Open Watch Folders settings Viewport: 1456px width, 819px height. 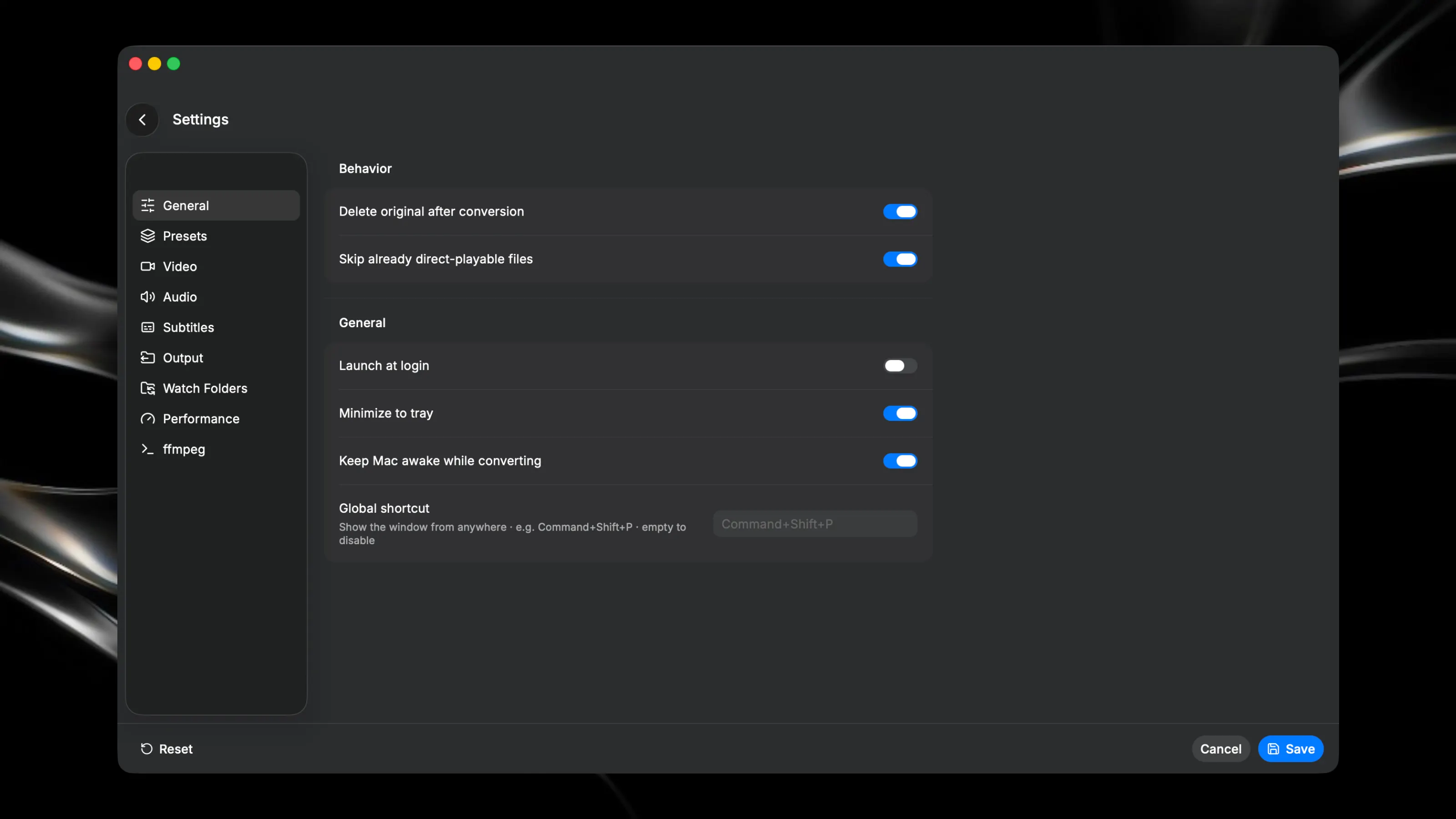click(x=216, y=388)
